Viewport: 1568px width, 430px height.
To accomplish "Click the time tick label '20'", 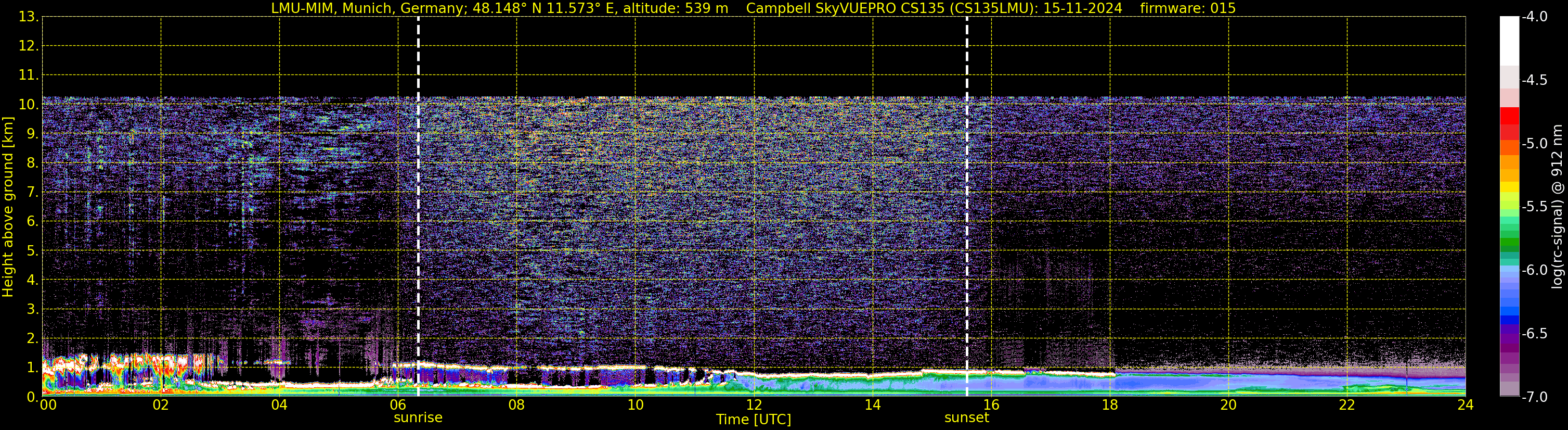I will [x=1228, y=406].
